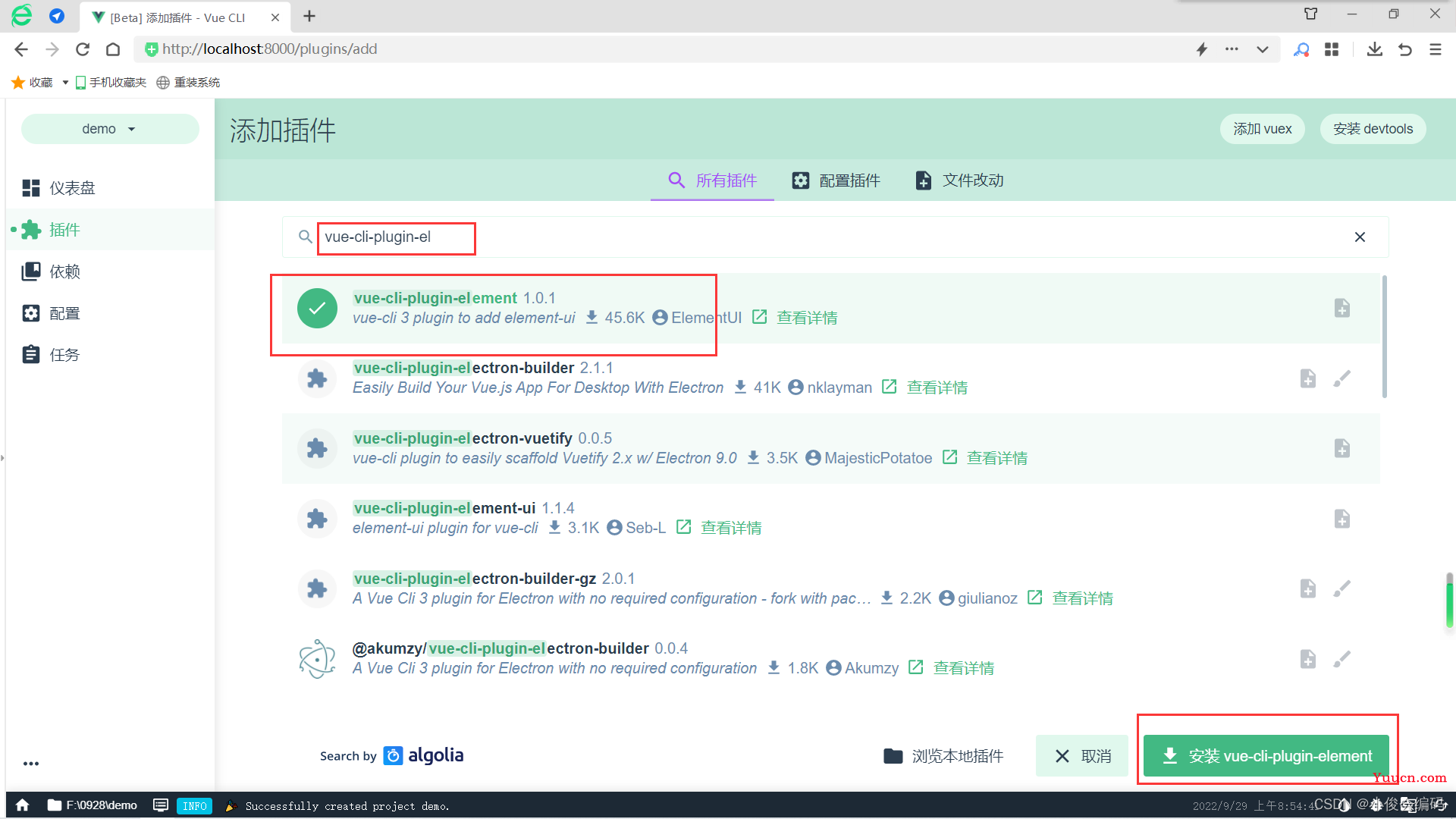This screenshot has height=819, width=1456.
Task: Click 安装 vue-cli-plugin-element install button
Action: (x=1266, y=756)
